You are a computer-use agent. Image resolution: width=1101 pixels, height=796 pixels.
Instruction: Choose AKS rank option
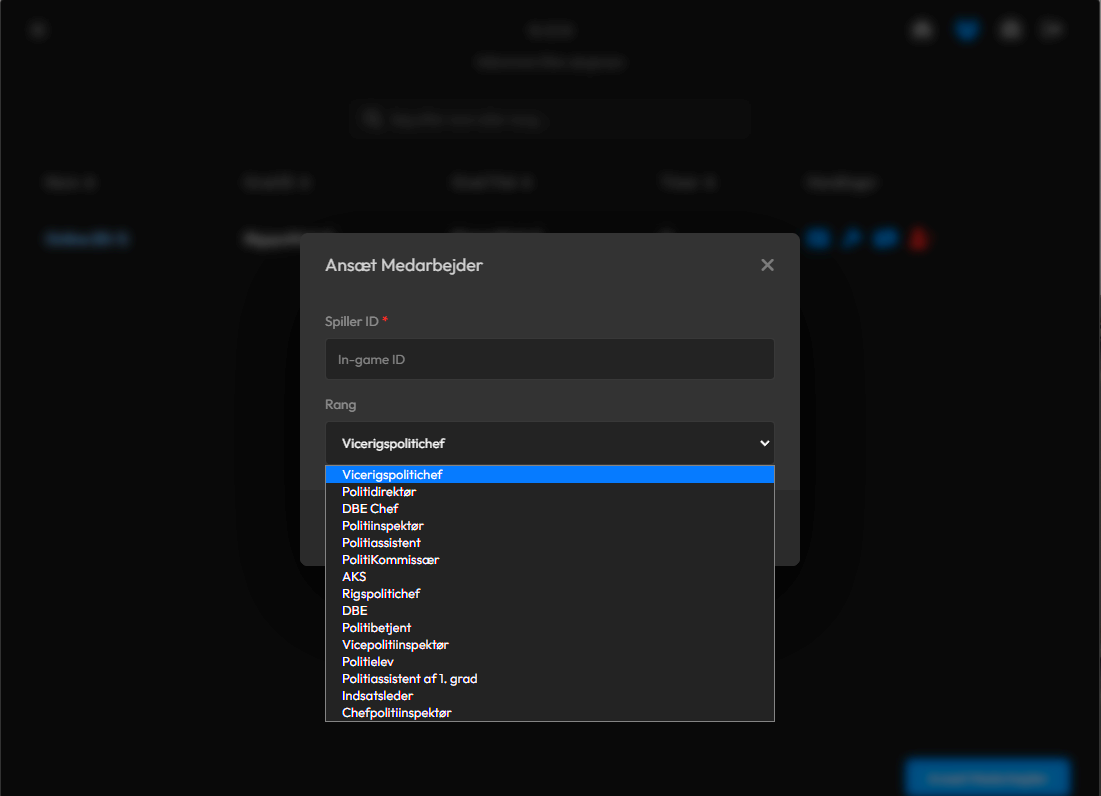(x=550, y=576)
